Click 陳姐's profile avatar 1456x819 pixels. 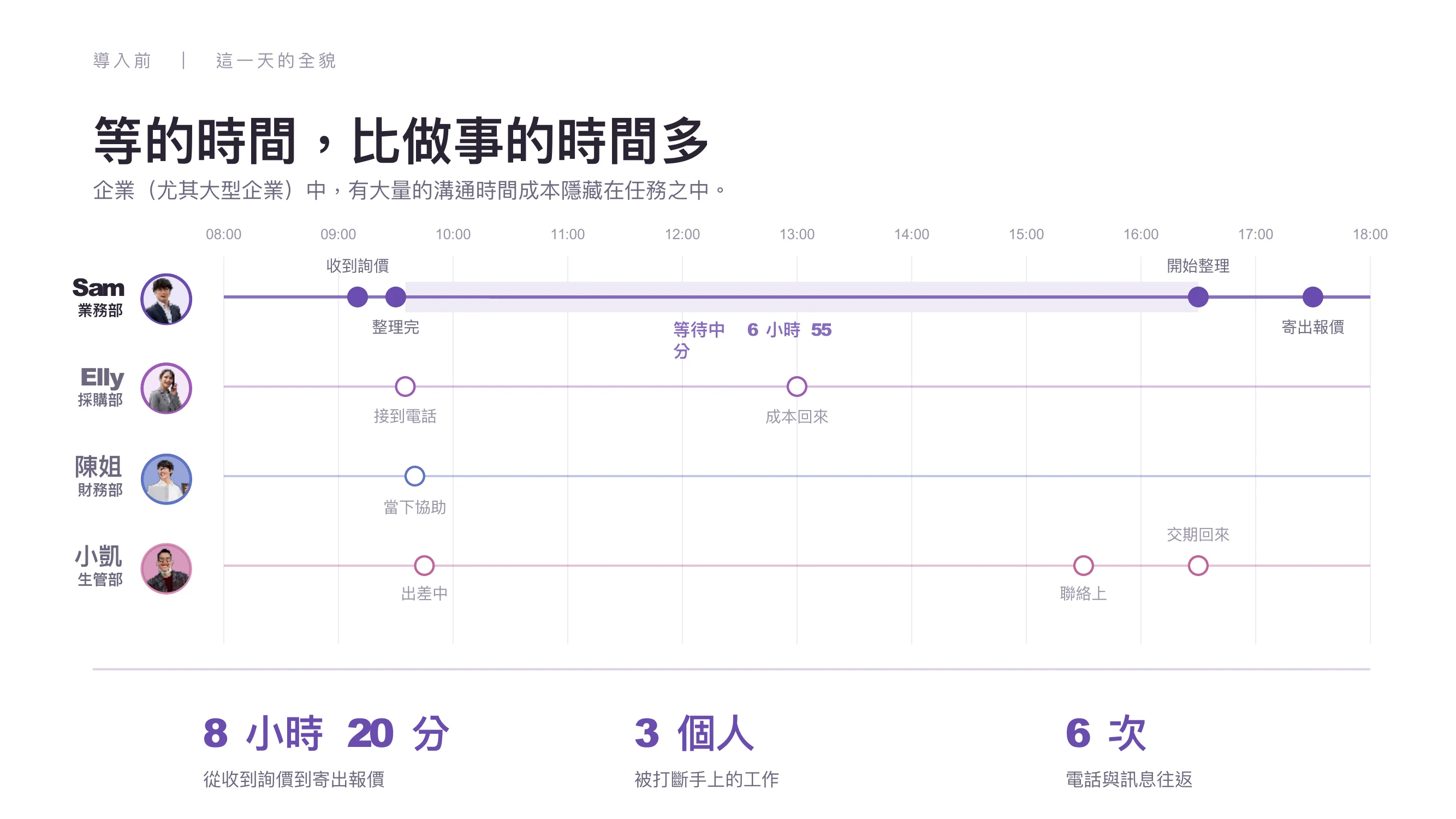click(166, 479)
